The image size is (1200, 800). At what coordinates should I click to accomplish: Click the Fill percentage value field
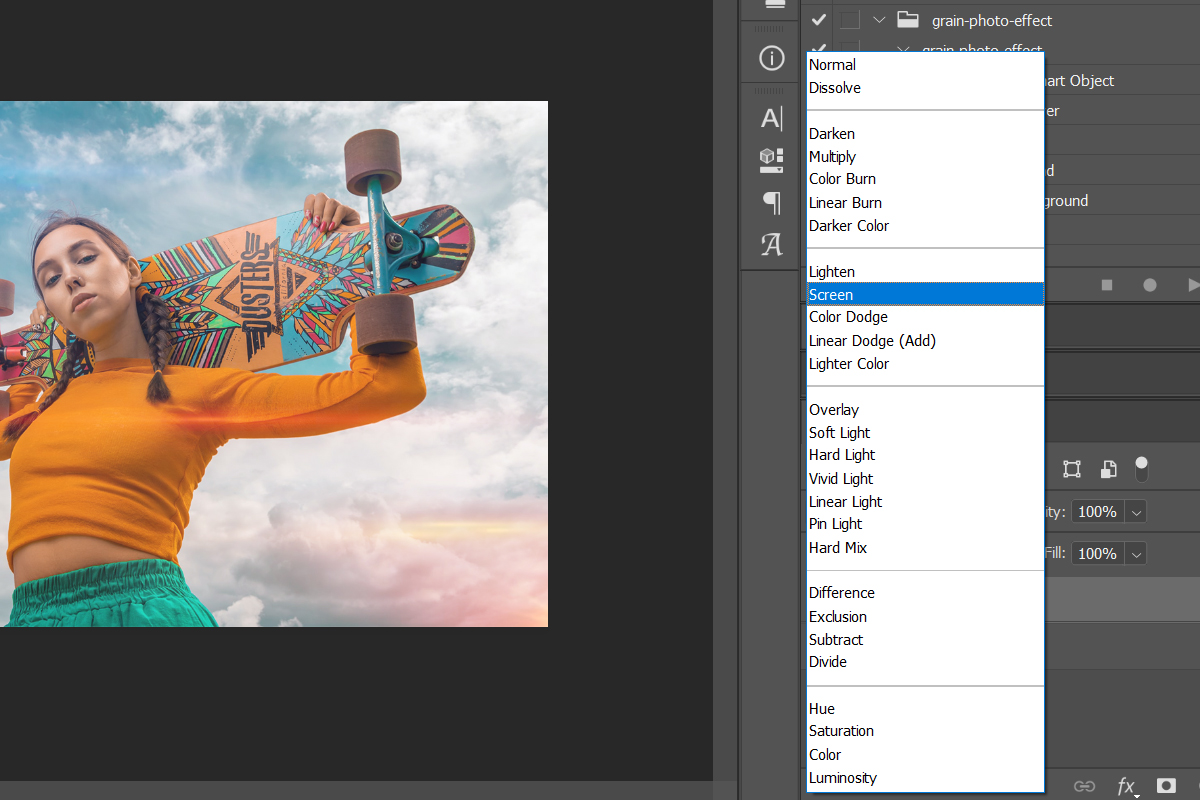coord(1097,554)
